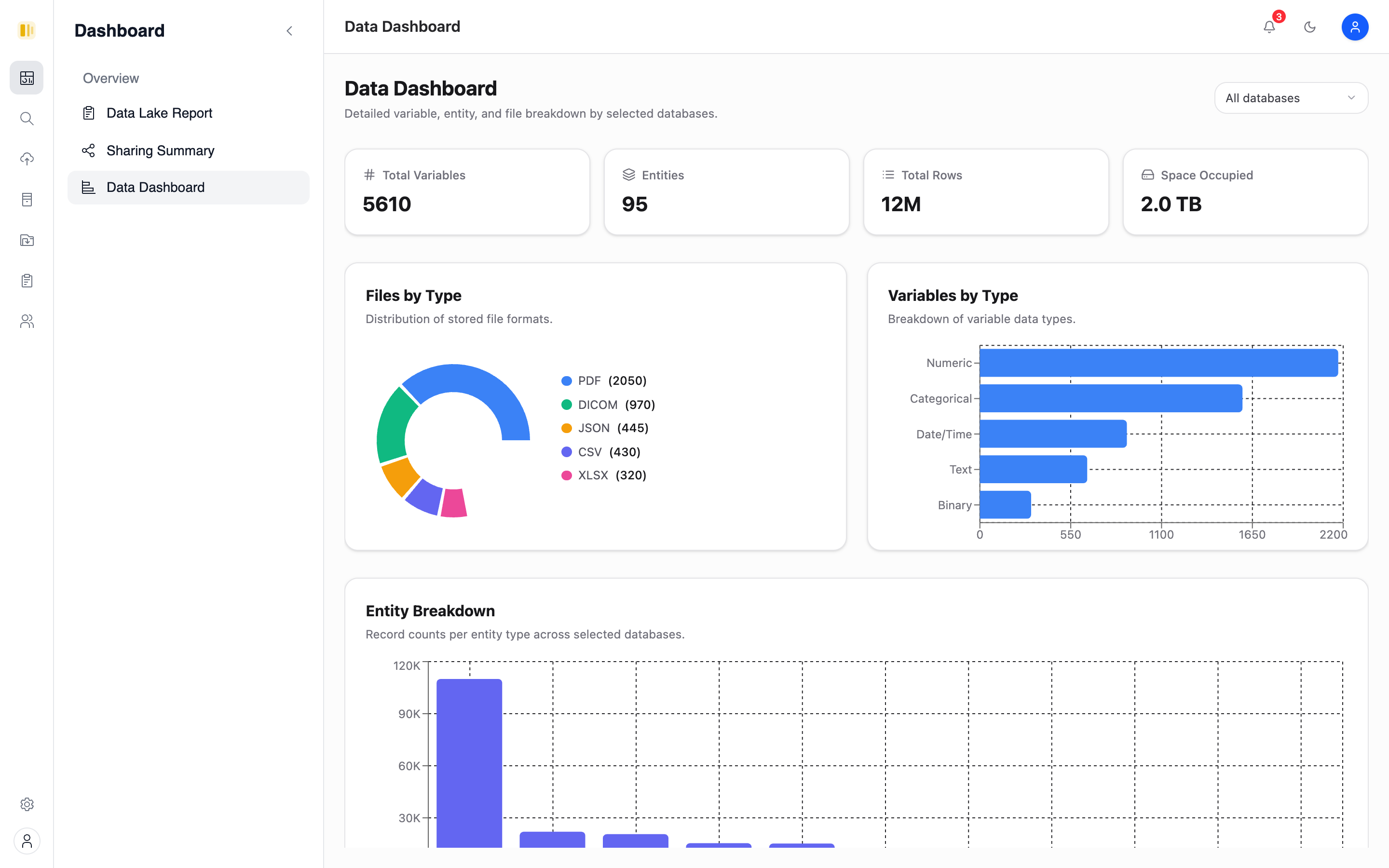This screenshot has width=1389, height=868.
Task: Toggle dark mode moon icon
Action: click(x=1310, y=27)
